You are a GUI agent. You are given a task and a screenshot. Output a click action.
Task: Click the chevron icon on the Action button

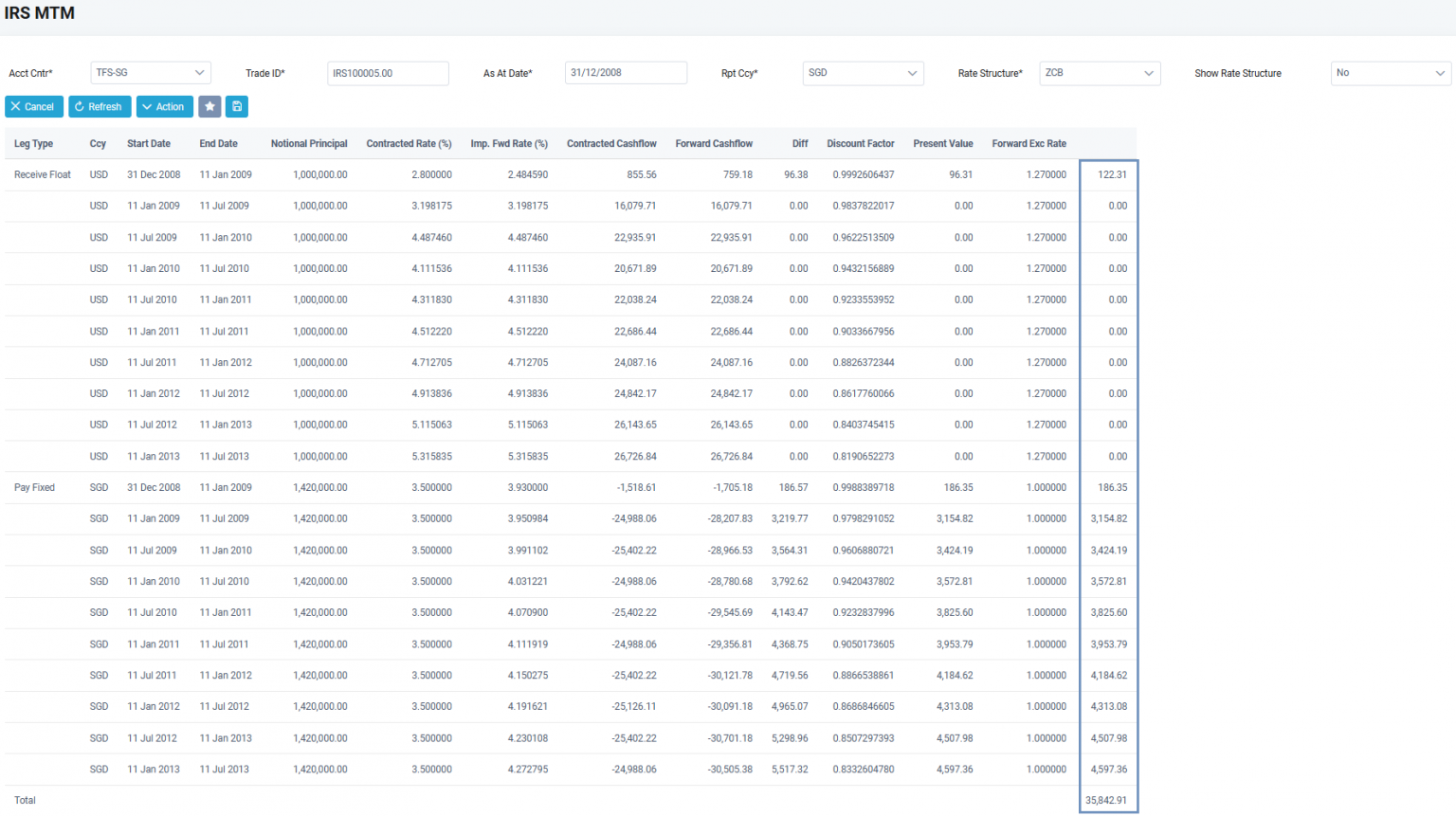coord(148,106)
